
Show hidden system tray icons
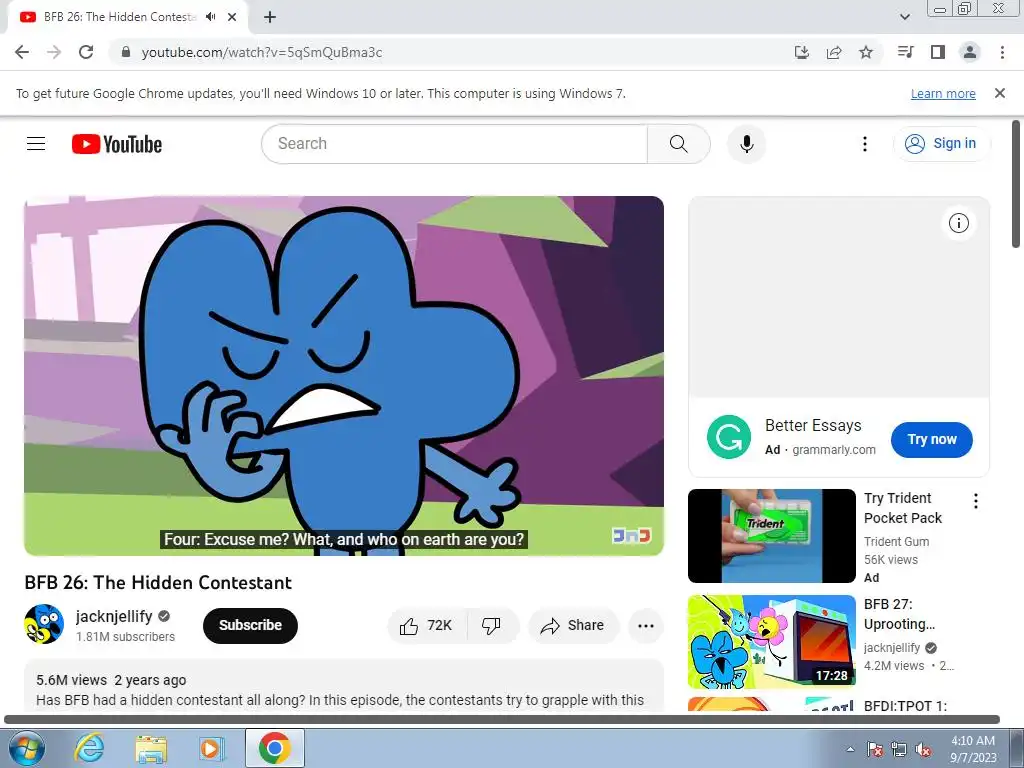pos(850,749)
